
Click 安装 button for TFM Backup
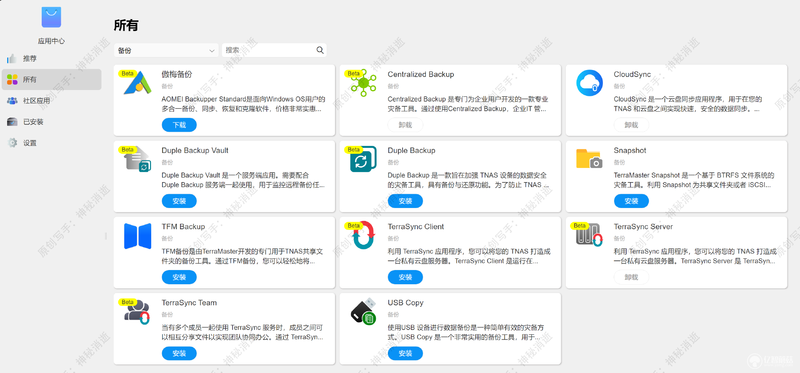179,277
